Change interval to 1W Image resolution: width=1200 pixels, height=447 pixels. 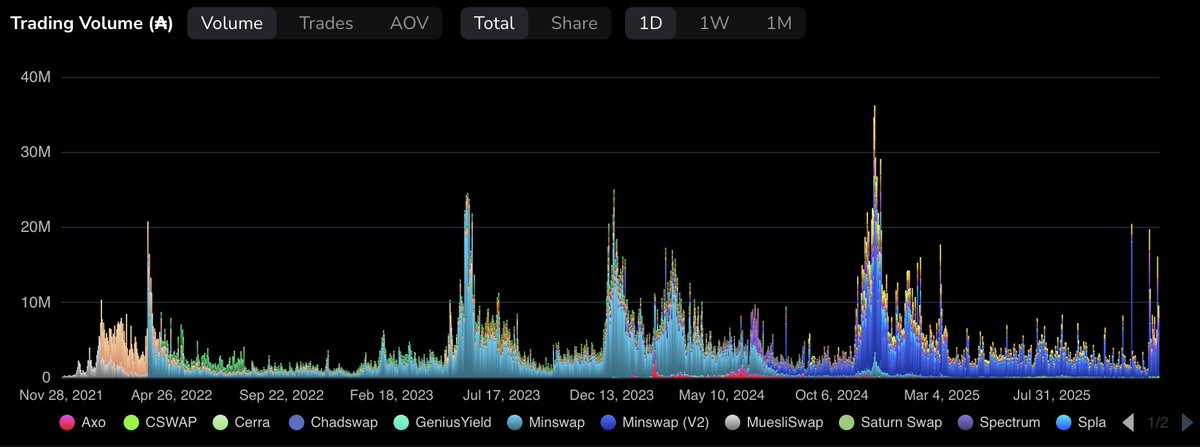pos(713,23)
